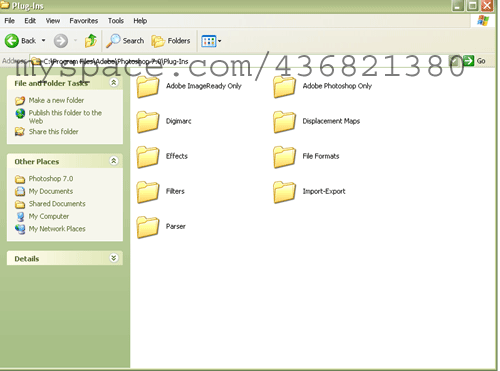The height and width of the screenshot is (371, 500).
Task: Click the green Back arrow icon
Action: click(x=12, y=41)
